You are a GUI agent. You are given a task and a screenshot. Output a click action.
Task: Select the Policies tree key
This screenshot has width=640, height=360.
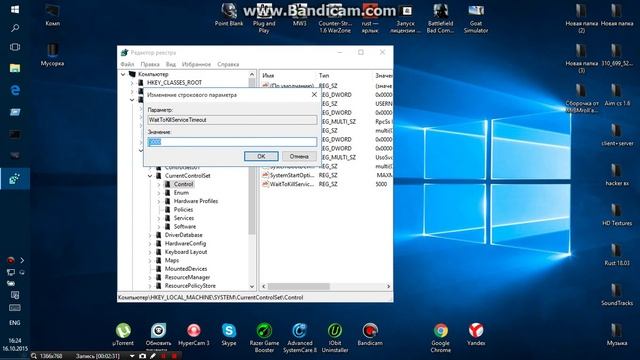pyautogui.click(x=183, y=209)
